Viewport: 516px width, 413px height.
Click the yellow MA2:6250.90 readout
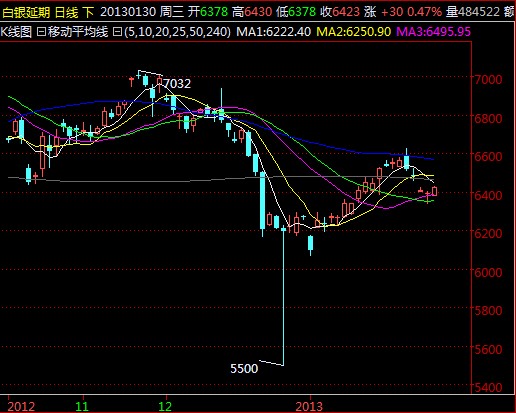[x=354, y=32]
